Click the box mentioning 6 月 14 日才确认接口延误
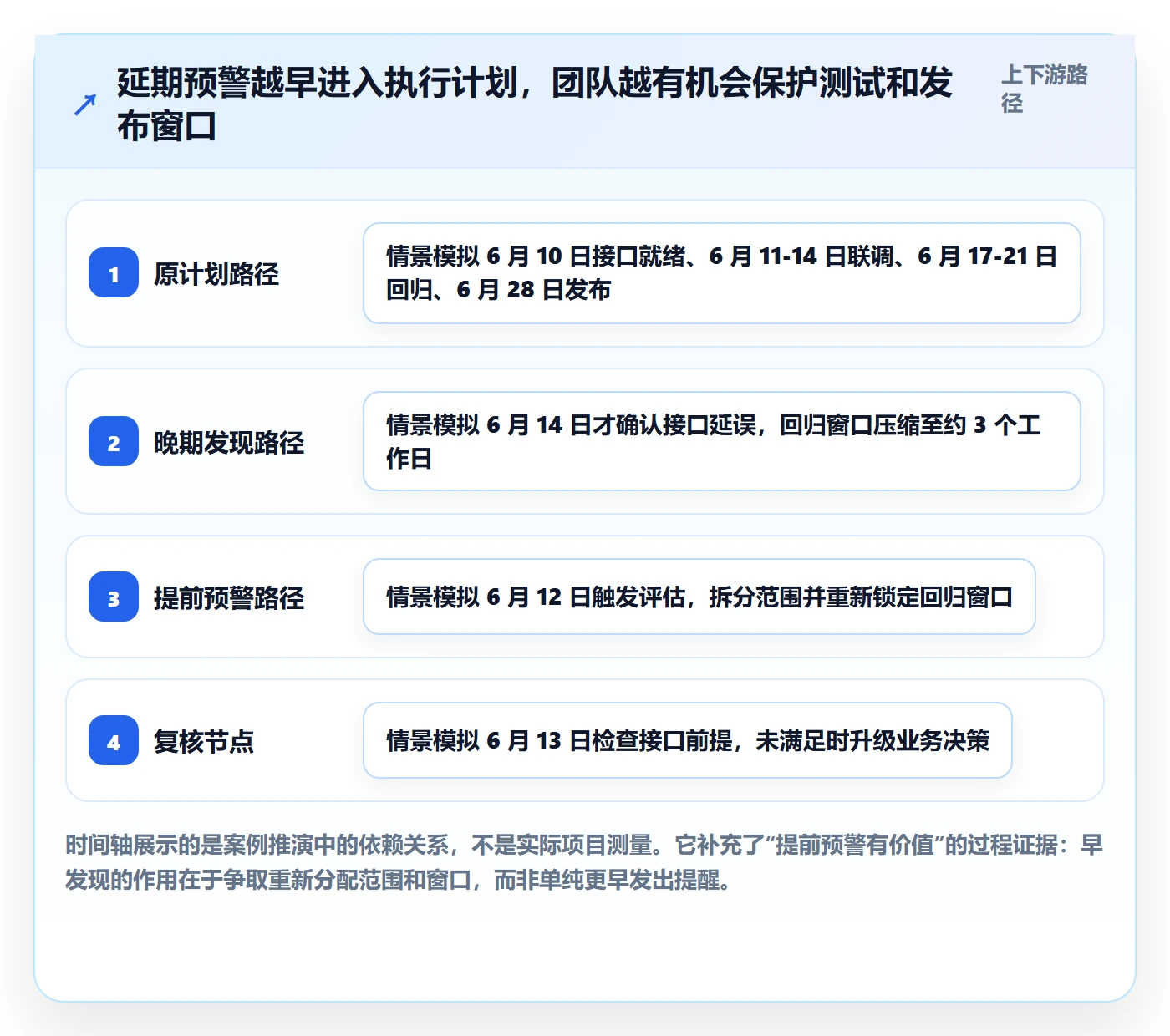This screenshot has height=1036, width=1170. [x=722, y=441]
